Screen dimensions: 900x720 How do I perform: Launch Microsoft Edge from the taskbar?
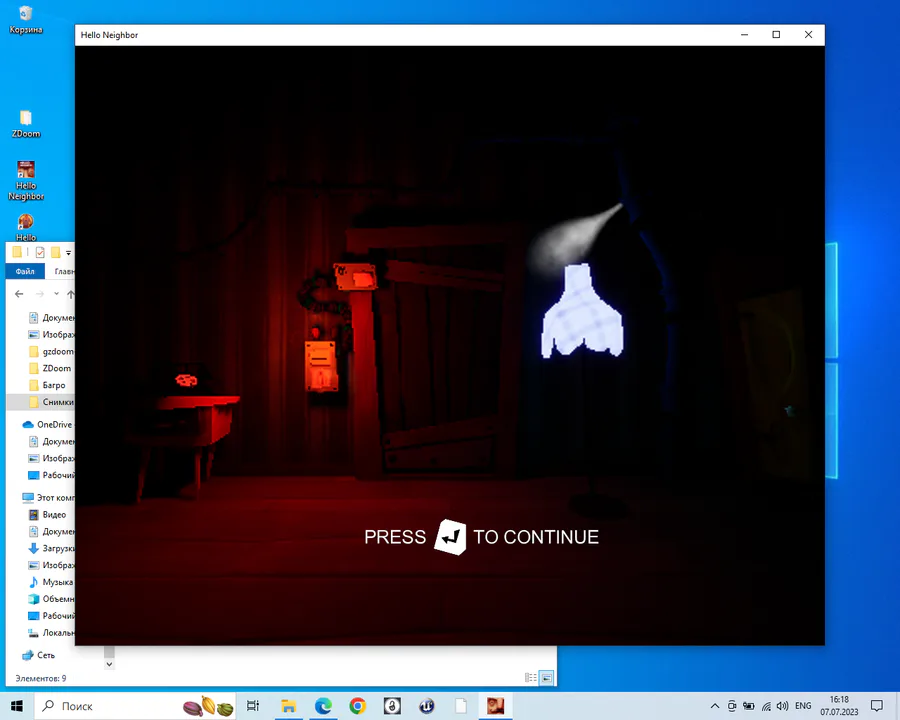(x=323, y=706)
